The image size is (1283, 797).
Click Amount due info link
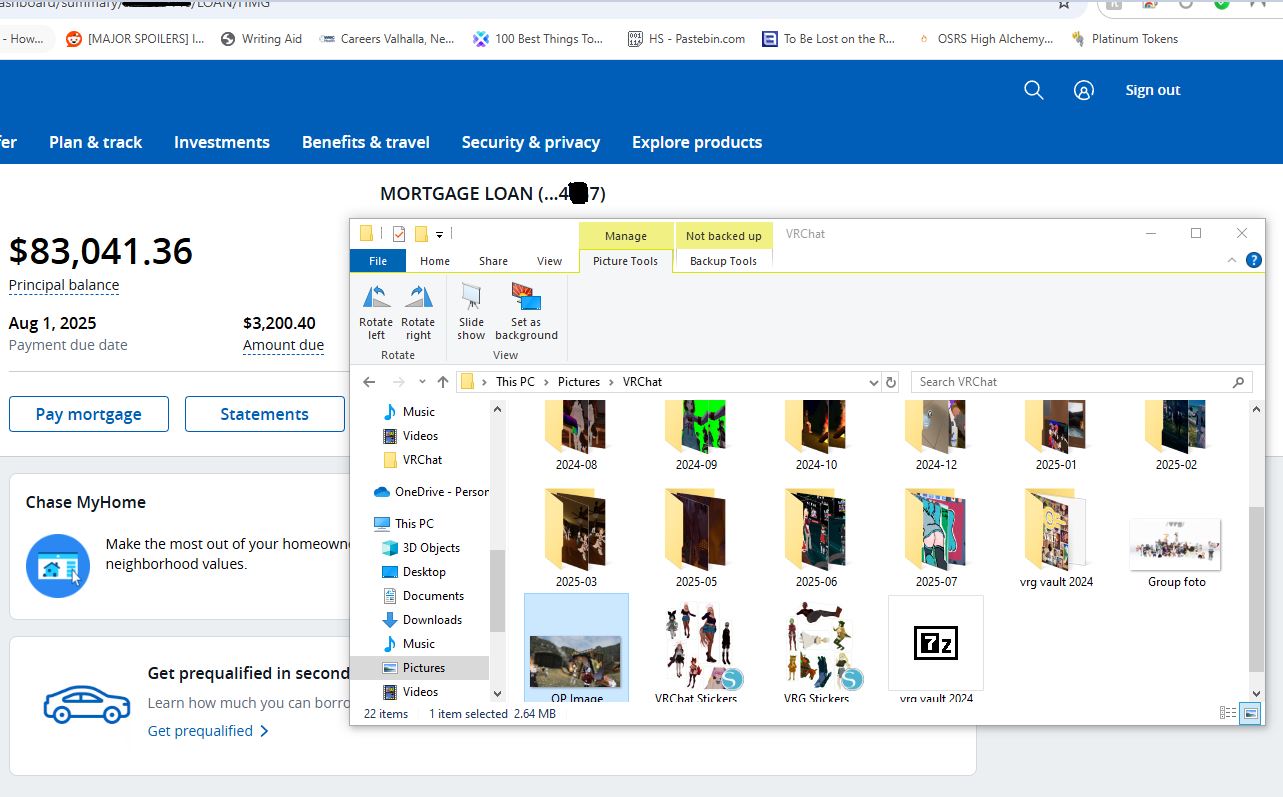pos(283,345)
